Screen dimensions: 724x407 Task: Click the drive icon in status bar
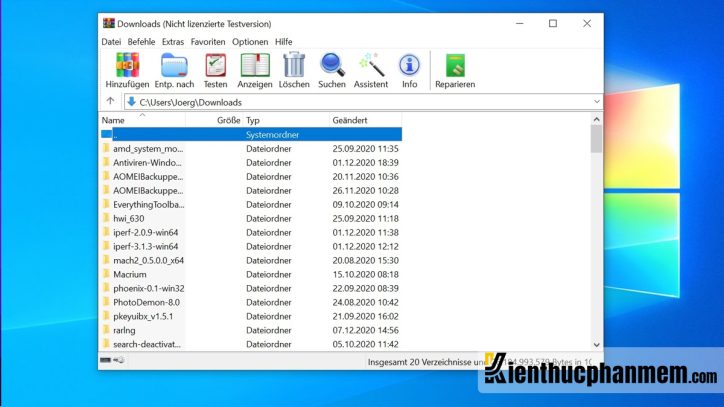coord(105,360)
